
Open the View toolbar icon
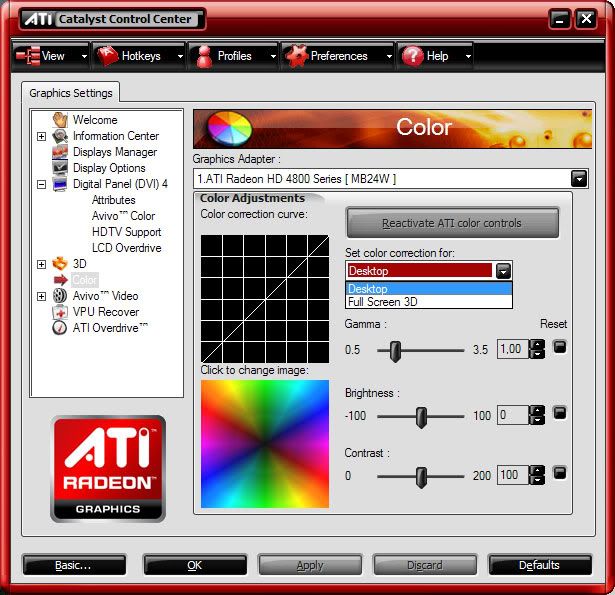coord(28,56)
